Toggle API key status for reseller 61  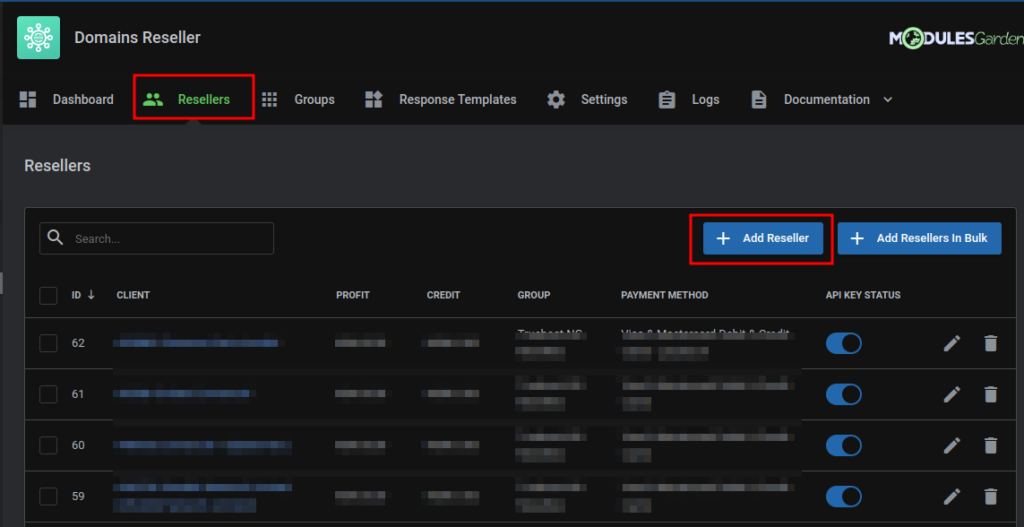coord(843,394)
